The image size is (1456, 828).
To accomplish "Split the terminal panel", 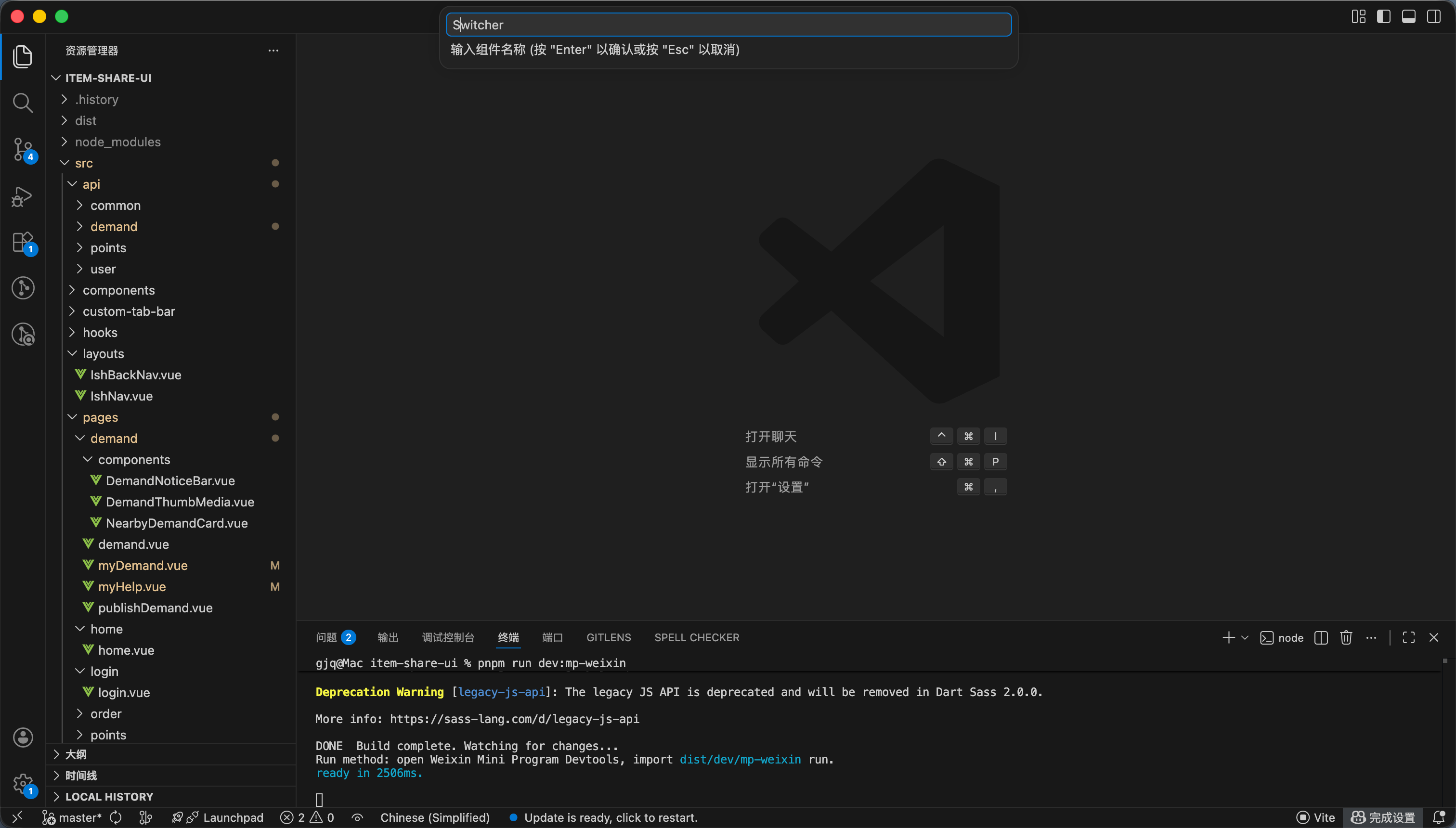I will tap(1321, 637).
